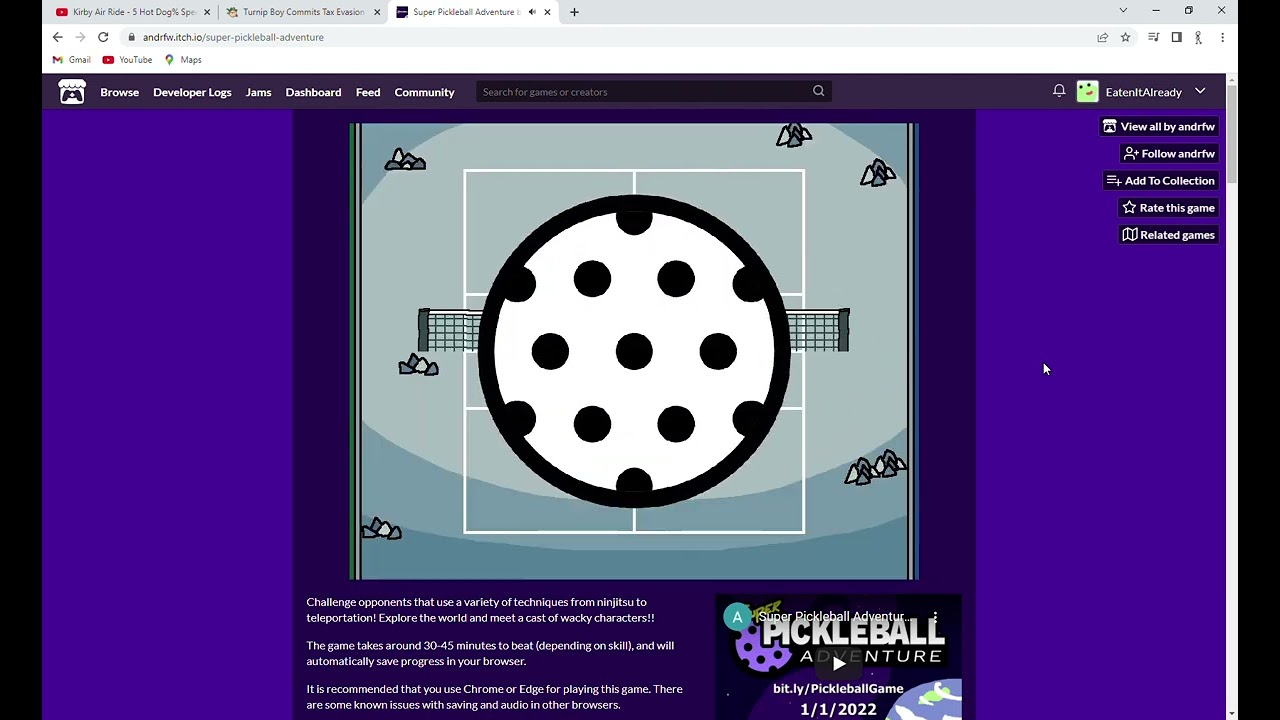The height and width of the screenshot is (720, 1280).
Task: Click the bit.ly/PickleballGame text in video
Action: (x=838, y=689)
